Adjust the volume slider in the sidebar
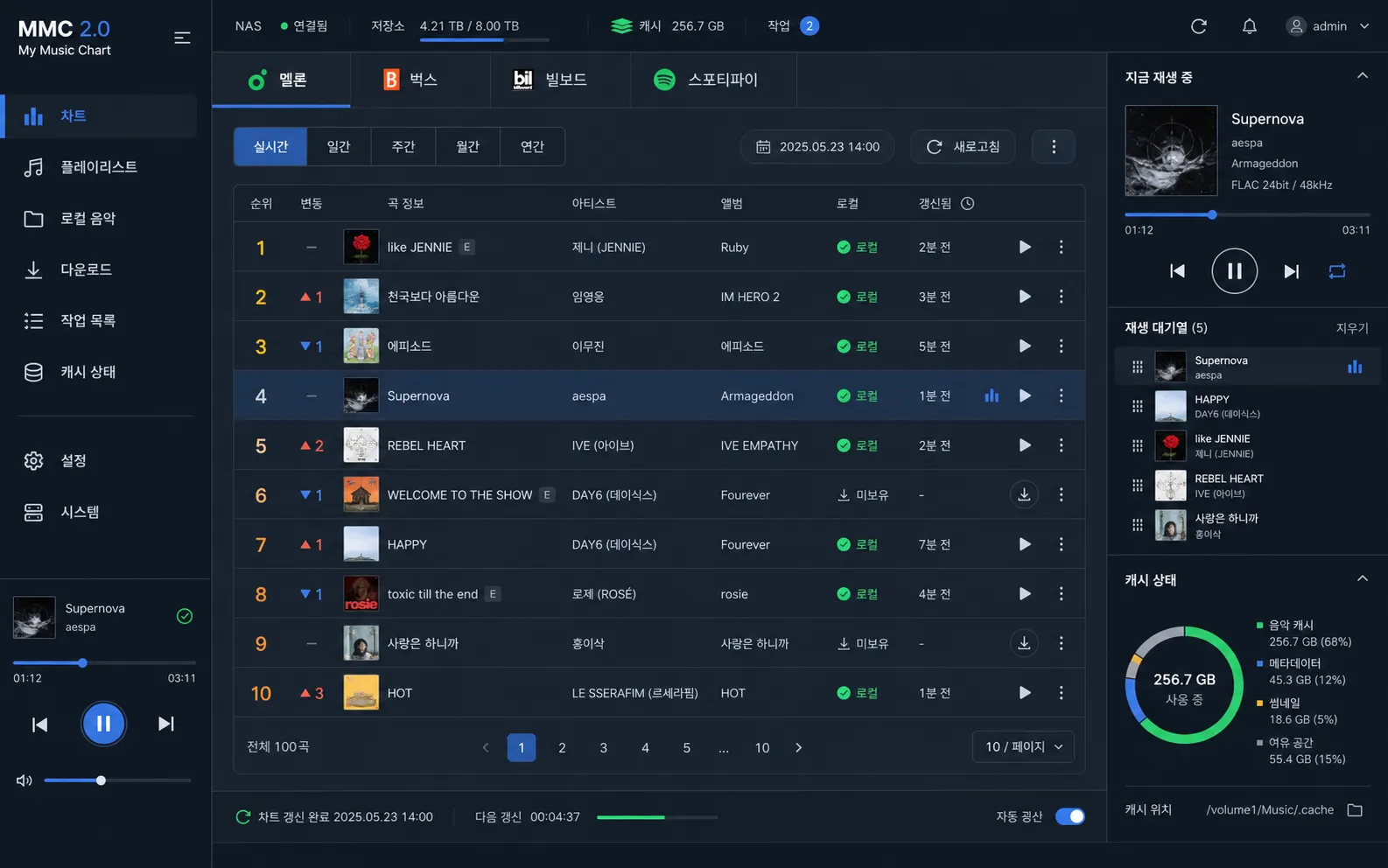 117,780
